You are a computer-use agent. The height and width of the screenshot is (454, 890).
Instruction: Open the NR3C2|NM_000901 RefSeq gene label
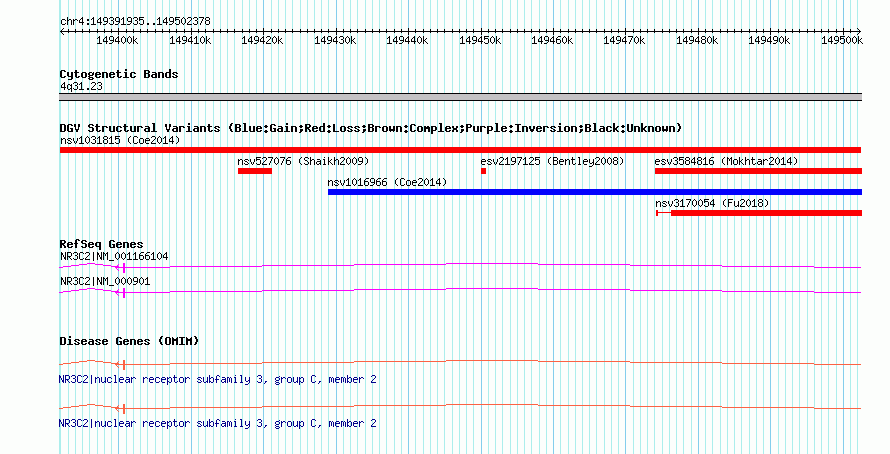[105, 281]
